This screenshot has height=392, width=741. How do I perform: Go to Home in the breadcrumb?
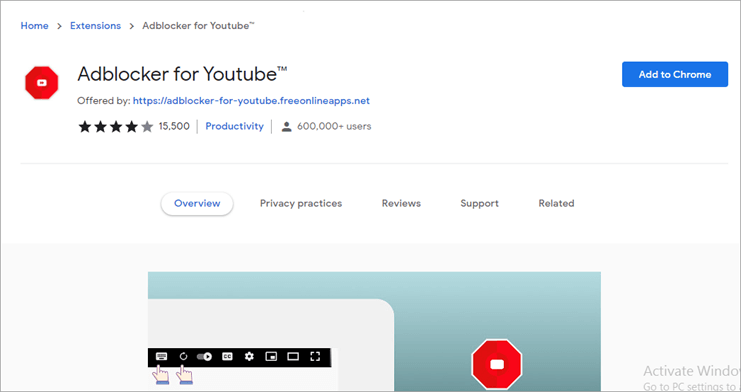coord(34,26)
